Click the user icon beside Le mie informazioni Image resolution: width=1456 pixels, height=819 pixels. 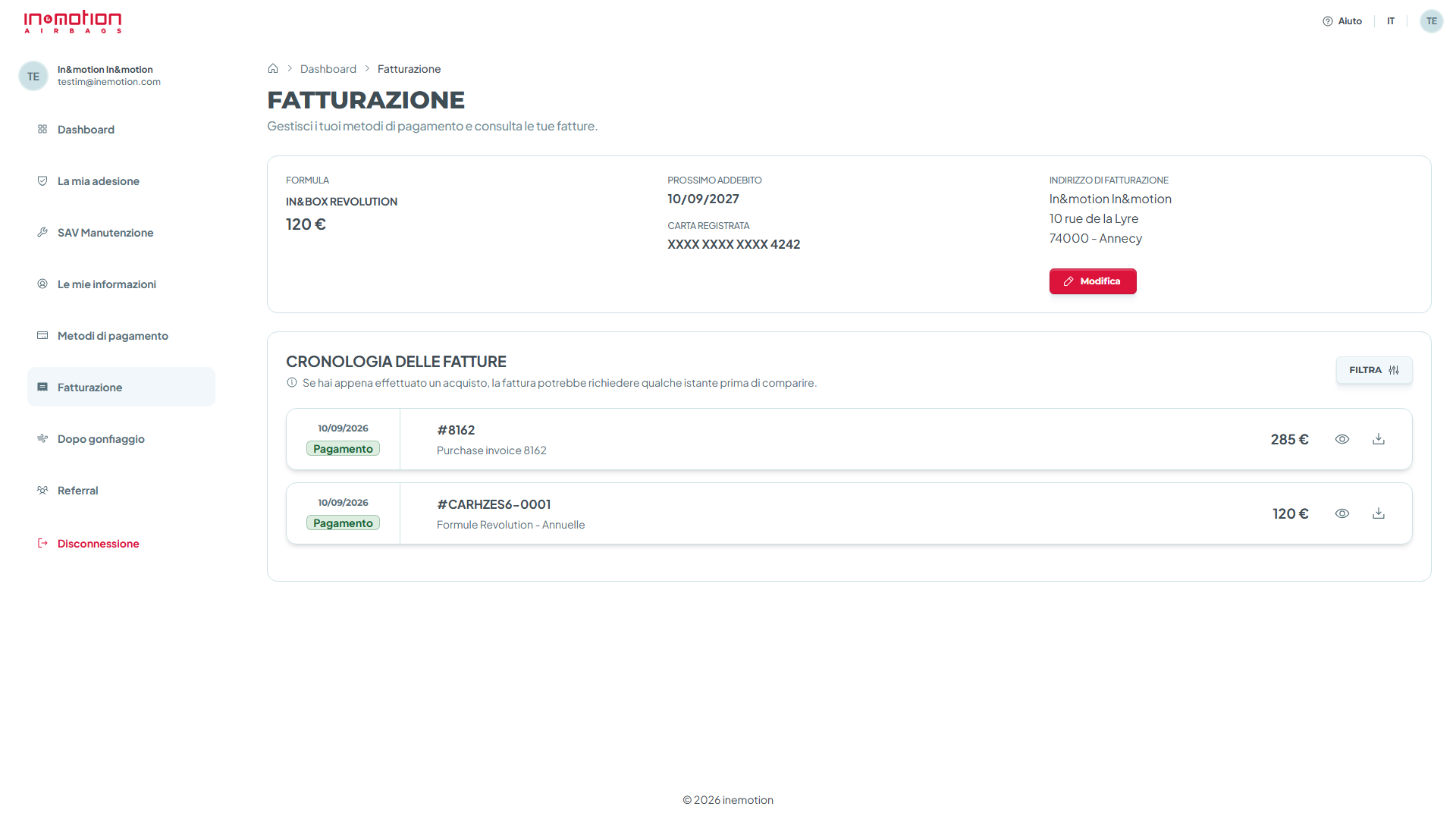click(42, 284)
